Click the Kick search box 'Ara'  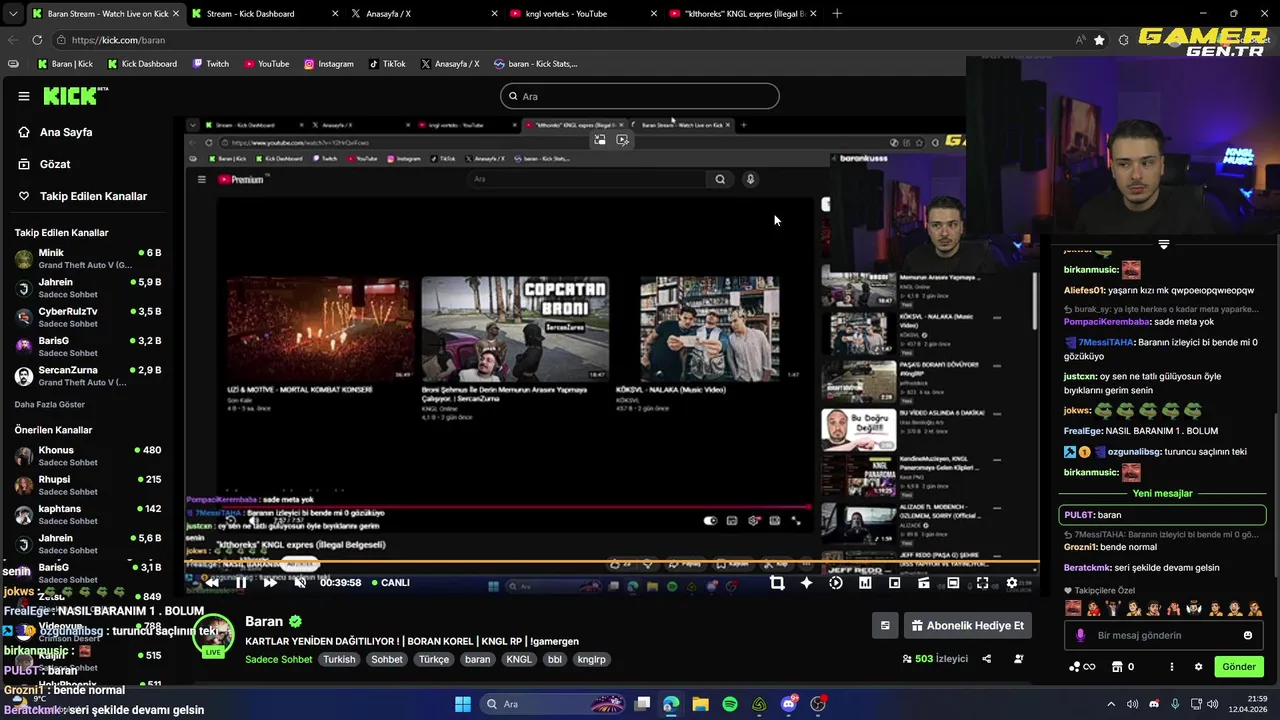click(x=640, y=96)
